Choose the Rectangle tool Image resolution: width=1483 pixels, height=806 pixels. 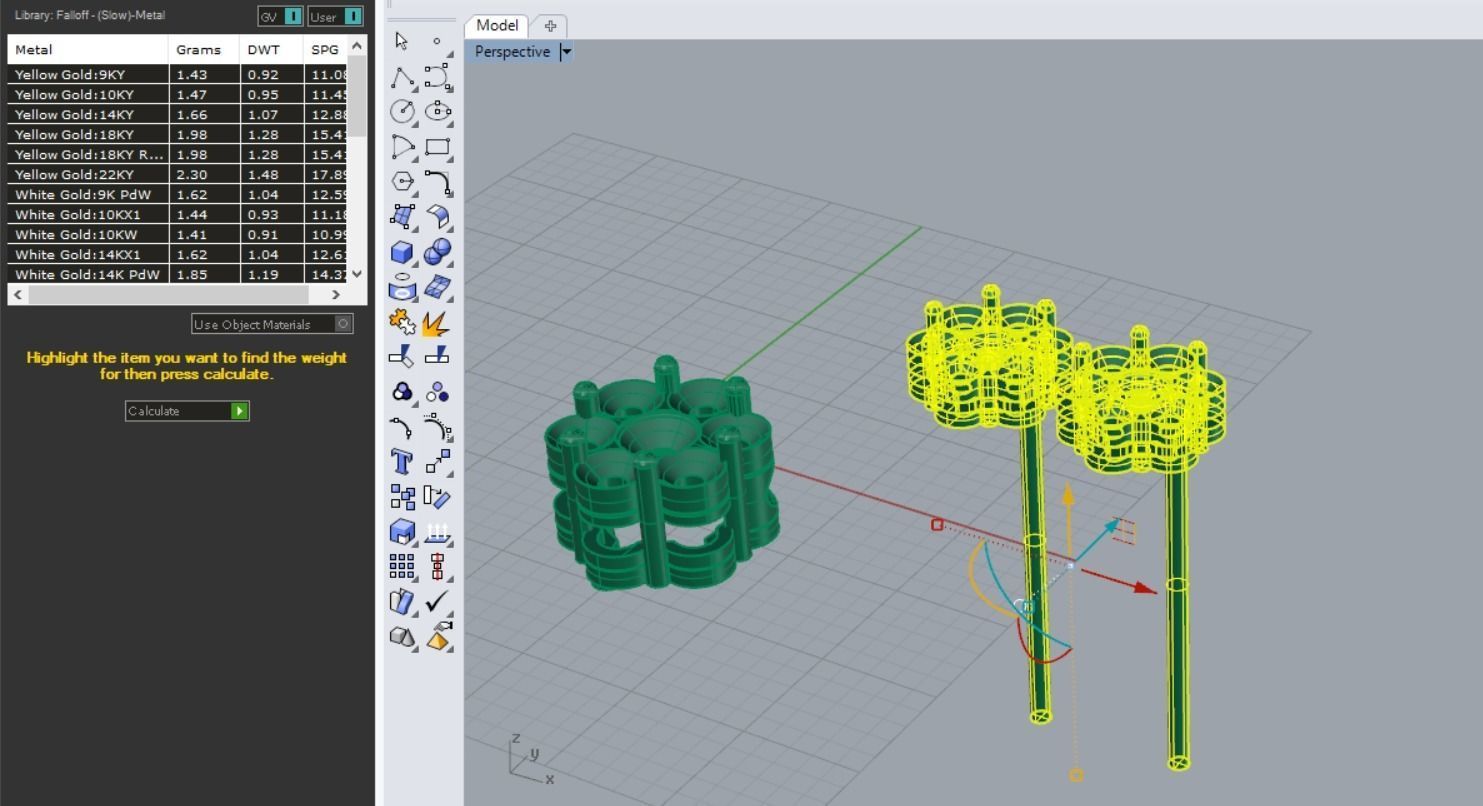pos(437,147)
